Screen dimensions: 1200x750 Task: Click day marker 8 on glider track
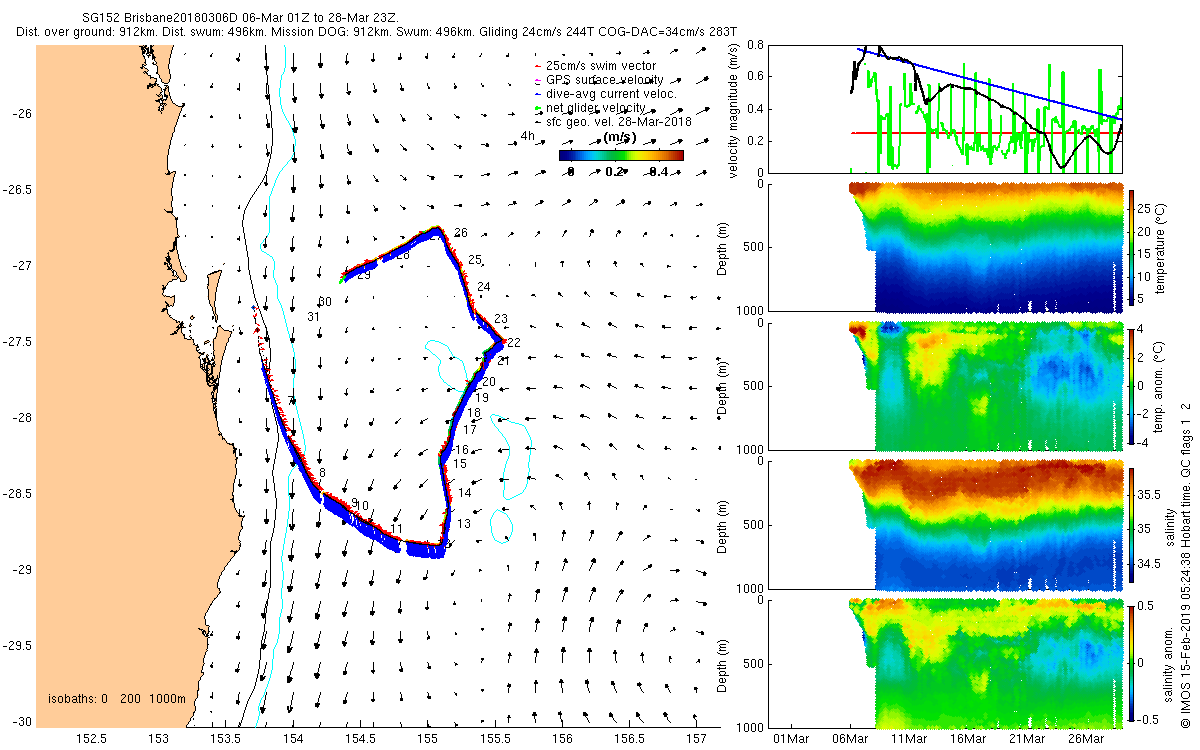coord(322,473)
